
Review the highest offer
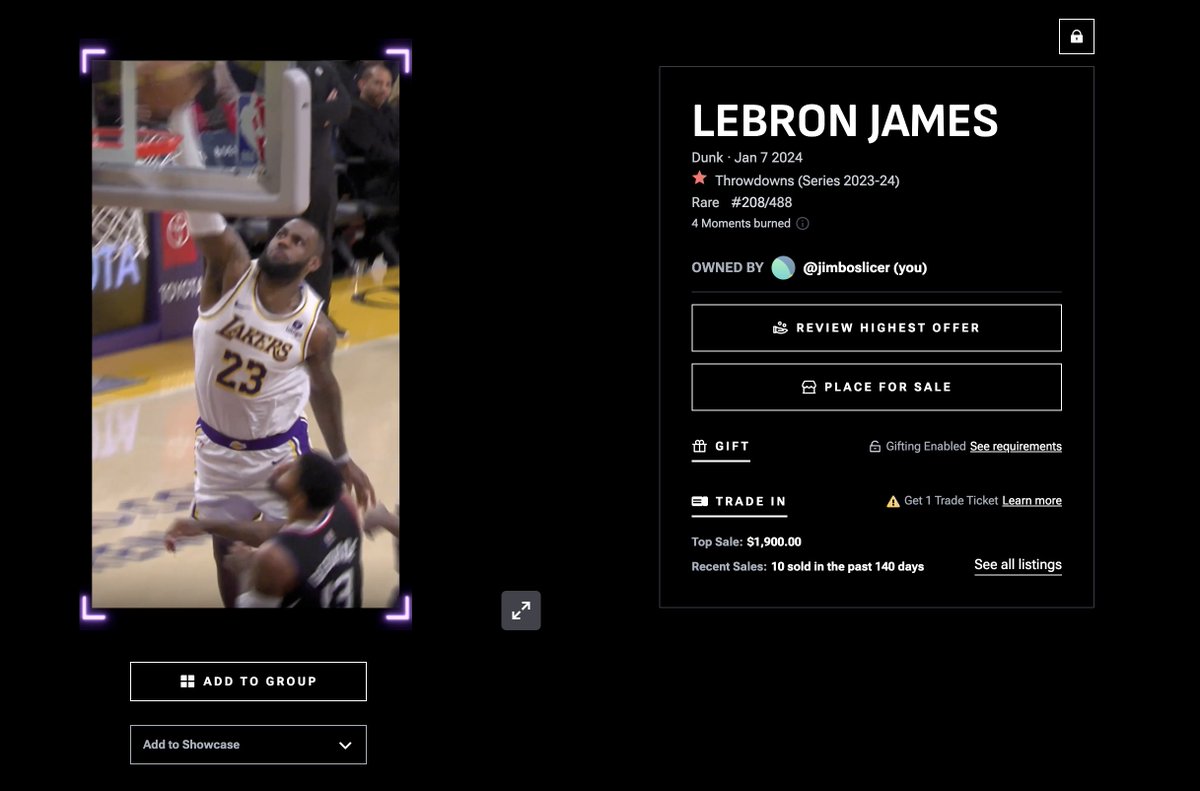click(x=876, y=328)
